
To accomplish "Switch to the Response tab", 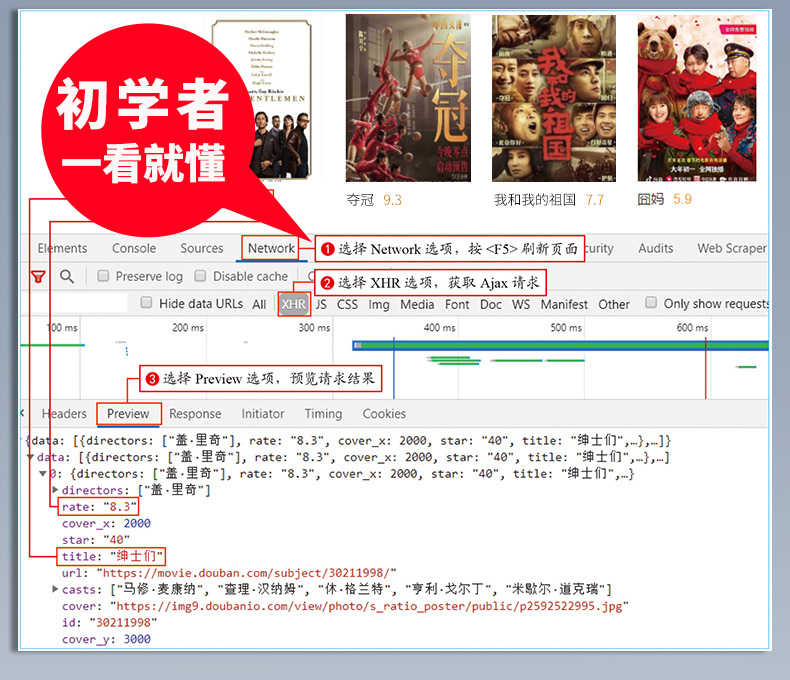I will coord(195,414).
